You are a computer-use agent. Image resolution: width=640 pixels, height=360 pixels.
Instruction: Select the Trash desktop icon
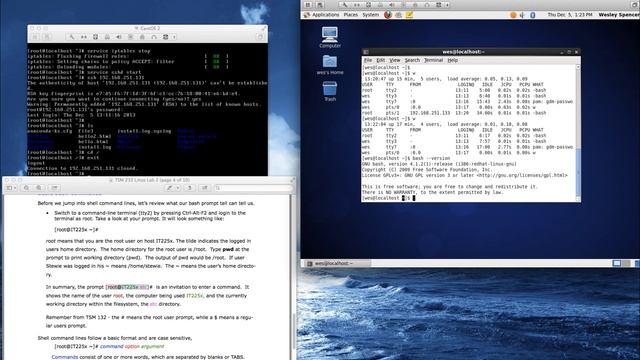click(x=330, y=91)
